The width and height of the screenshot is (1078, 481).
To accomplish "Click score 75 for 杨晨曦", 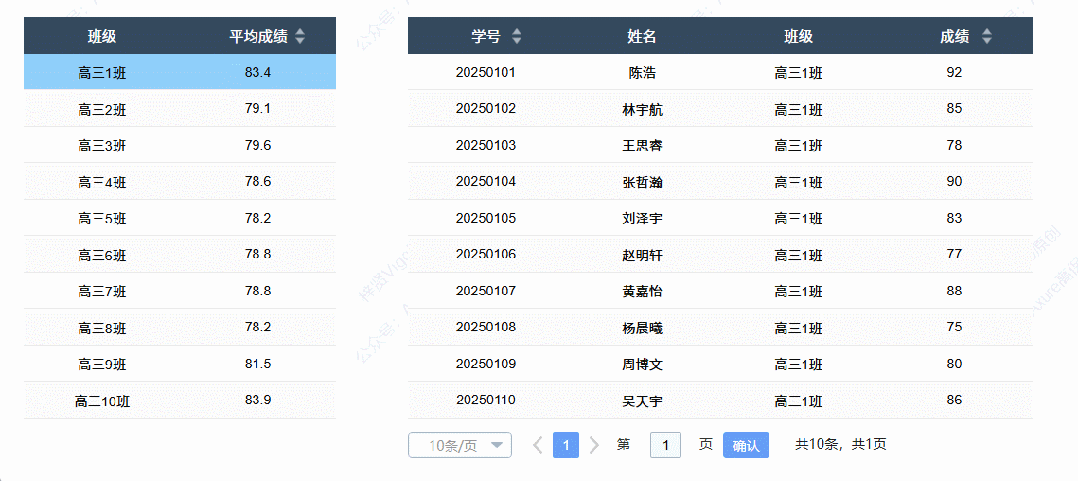I will click(x=954, y=327).
